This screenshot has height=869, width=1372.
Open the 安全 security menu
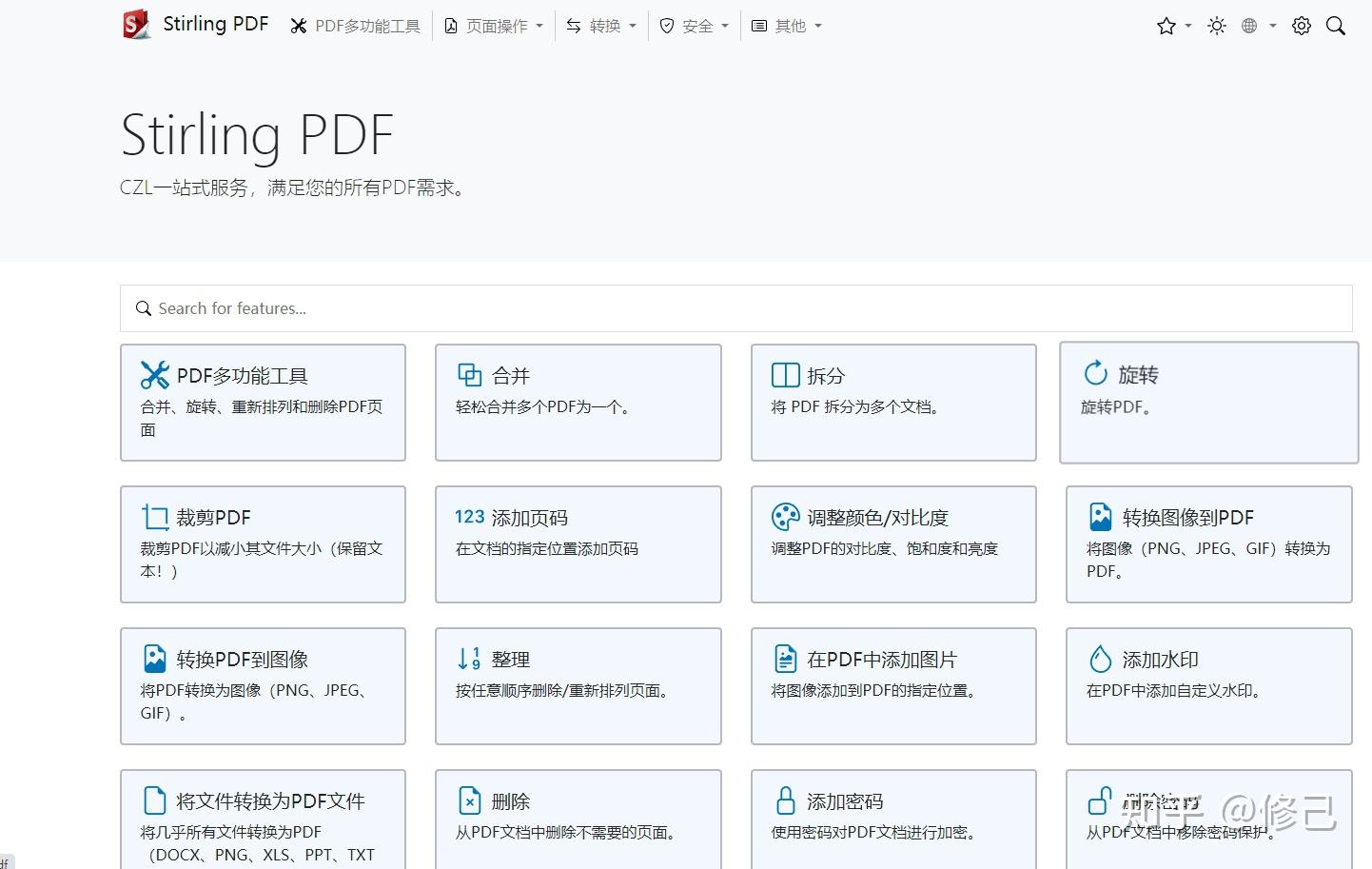point(693,26)
